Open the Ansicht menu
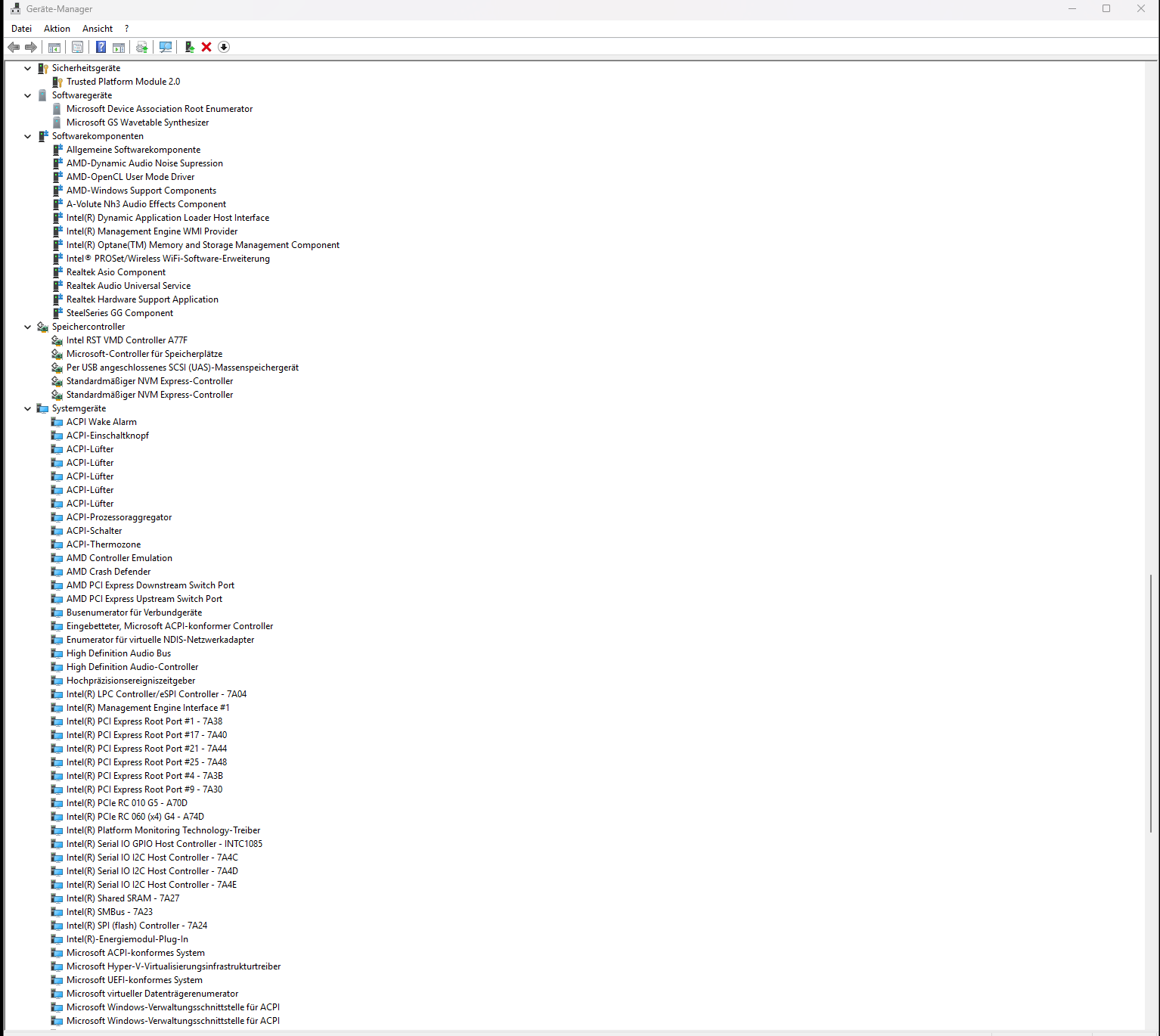The height and width of the screenshot is (1036, 1160). [x=98, y=29]
